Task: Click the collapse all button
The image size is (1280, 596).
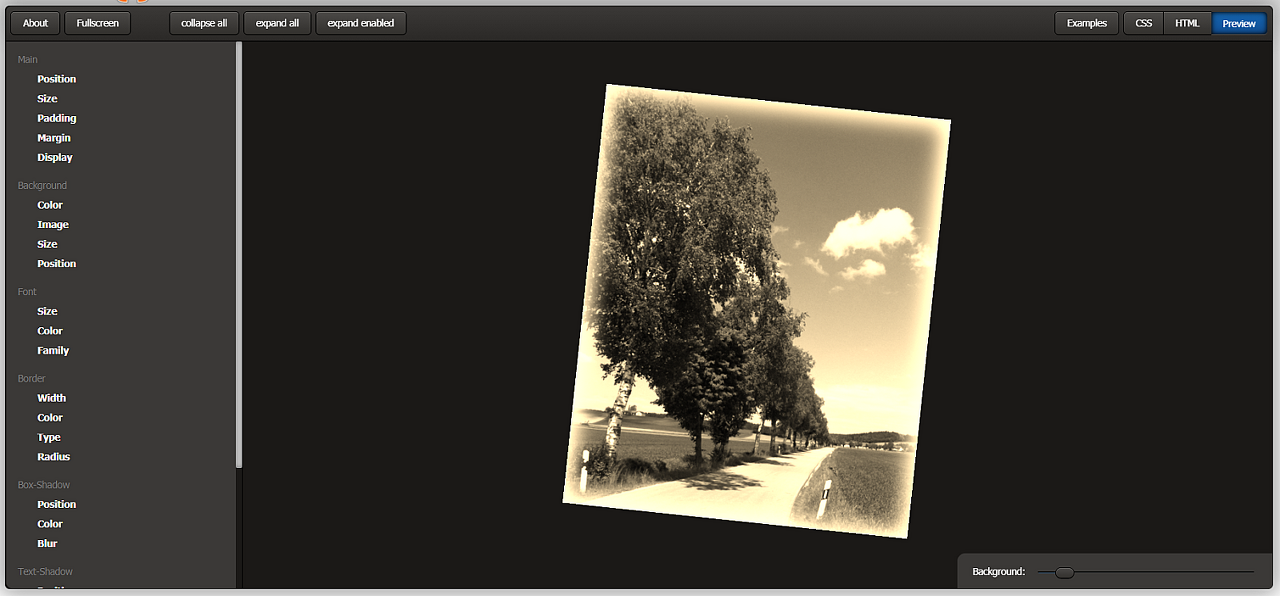Action: click(204, 23)
